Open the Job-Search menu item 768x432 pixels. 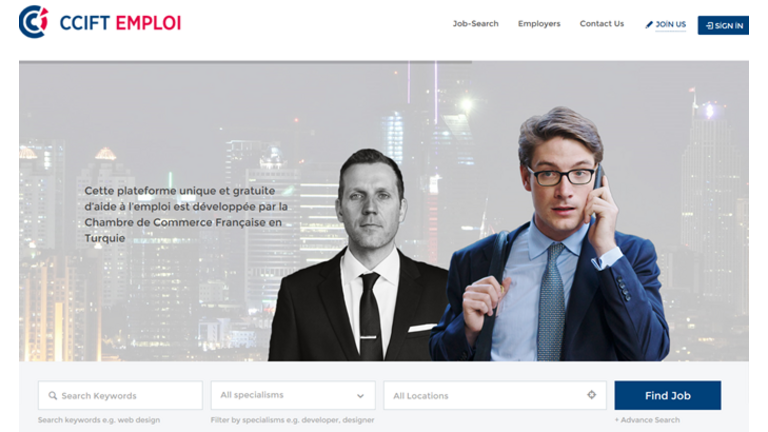[475, 24]
